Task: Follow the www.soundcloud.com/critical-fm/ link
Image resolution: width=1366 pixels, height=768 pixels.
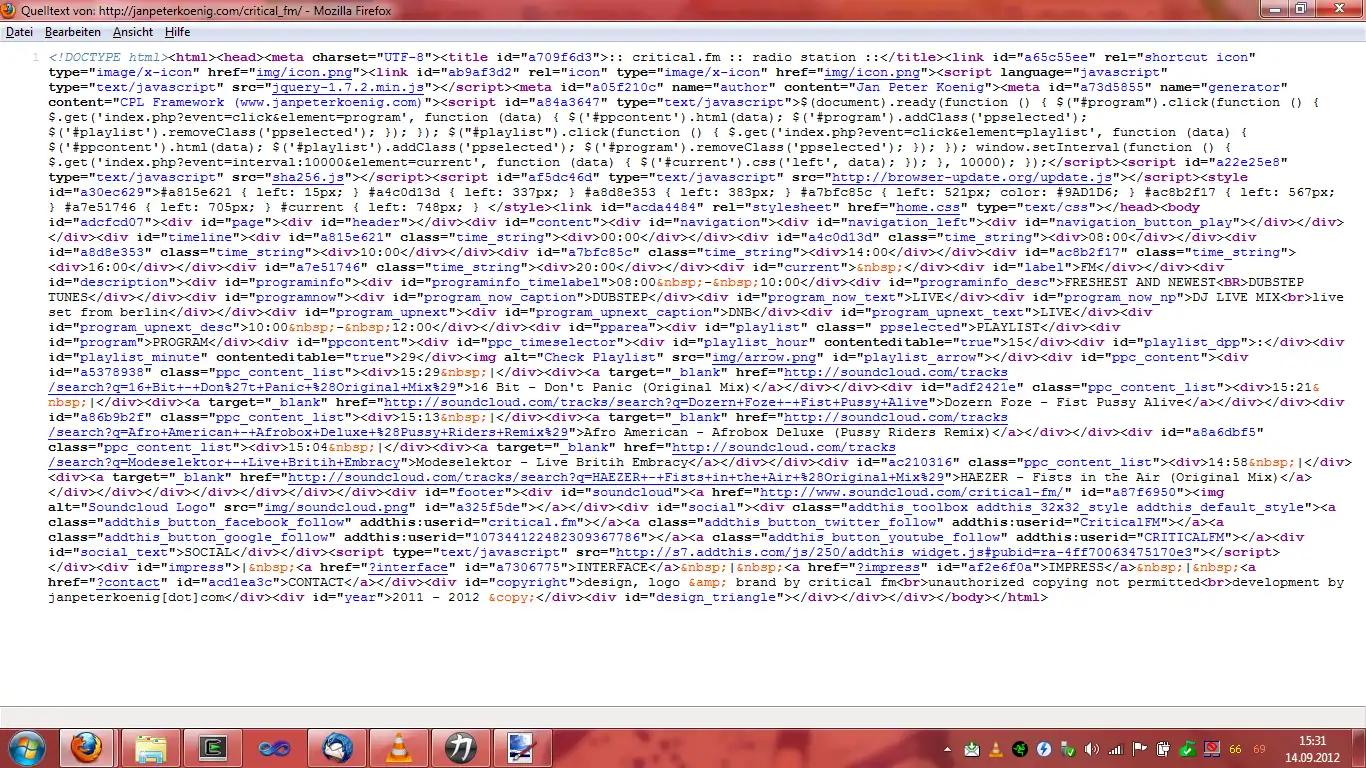Action: [x=911, y=492]
